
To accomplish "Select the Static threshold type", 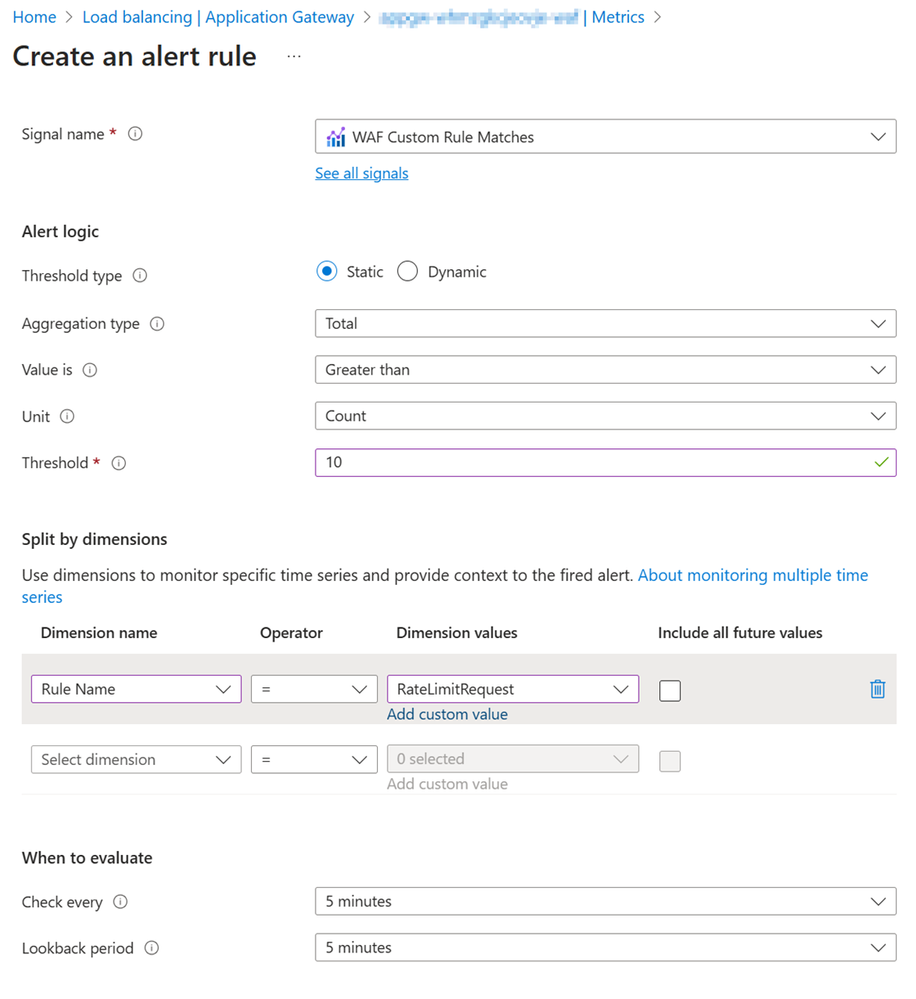I will coord(327,272).
